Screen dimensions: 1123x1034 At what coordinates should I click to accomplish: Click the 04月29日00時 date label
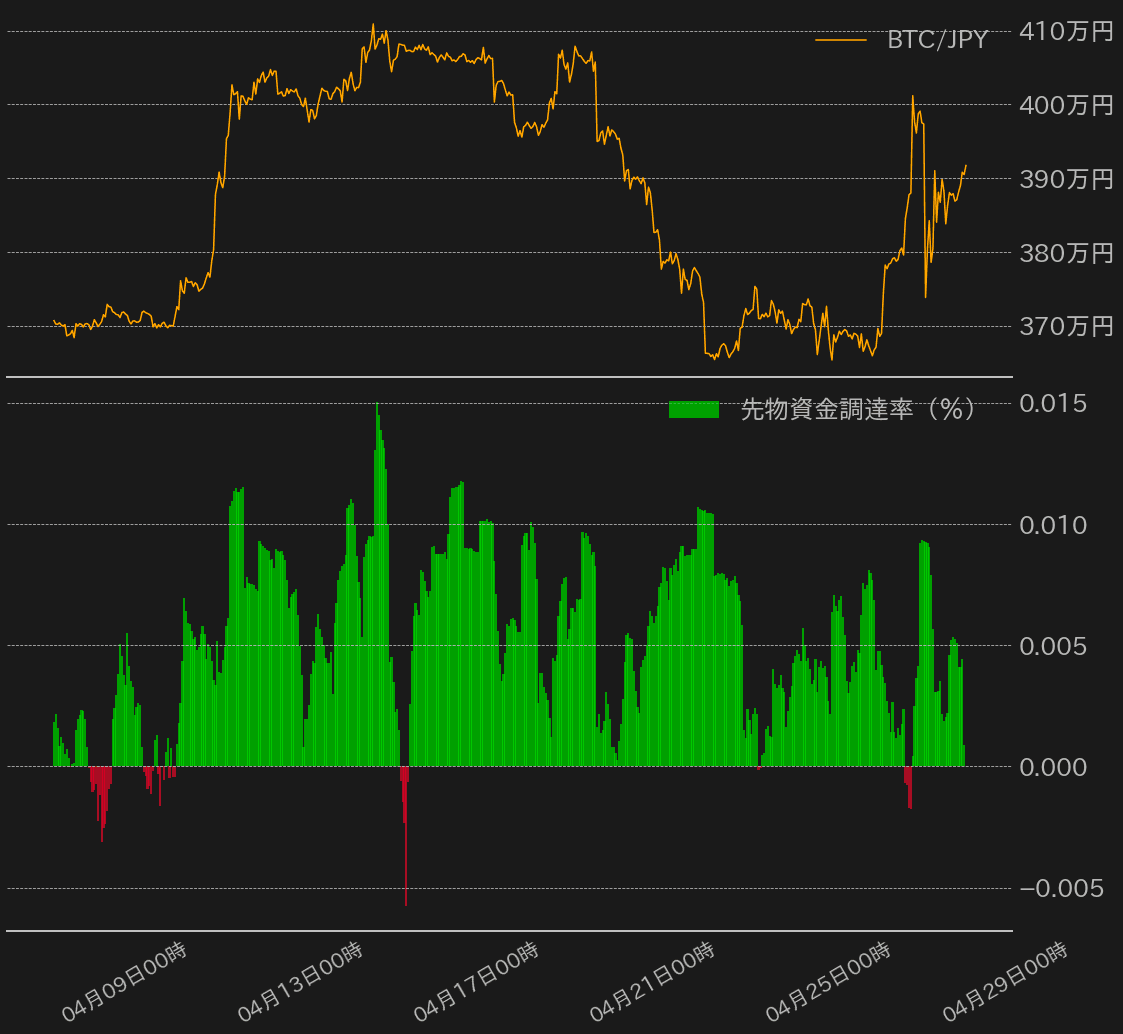1004,982
